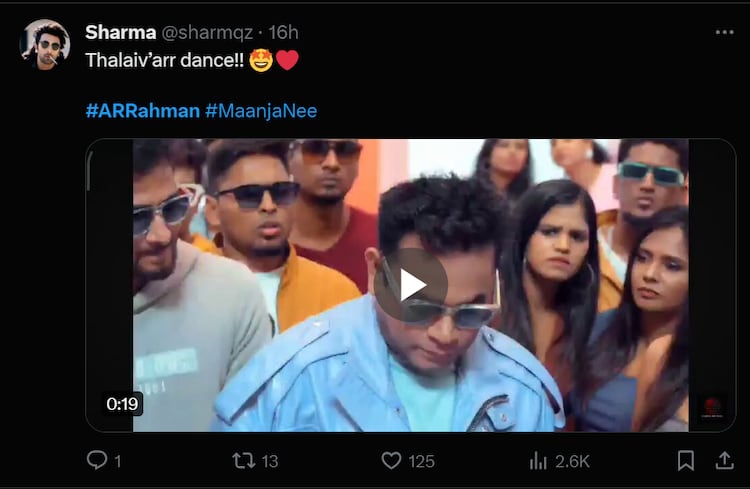Bookmark this post

pyautogui.click(x=686, y=460)
